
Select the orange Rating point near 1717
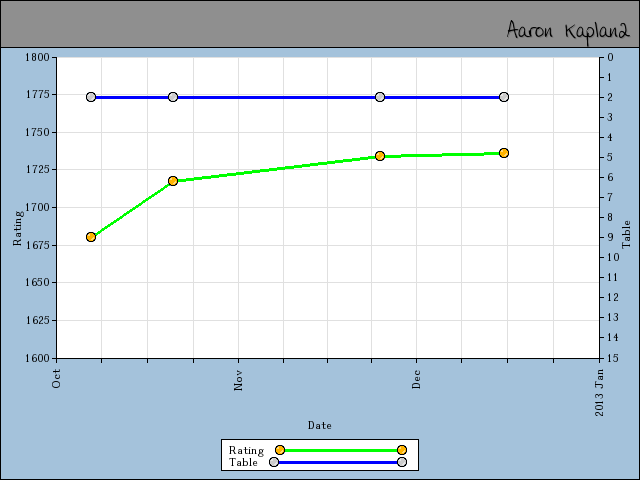point(173,181)
